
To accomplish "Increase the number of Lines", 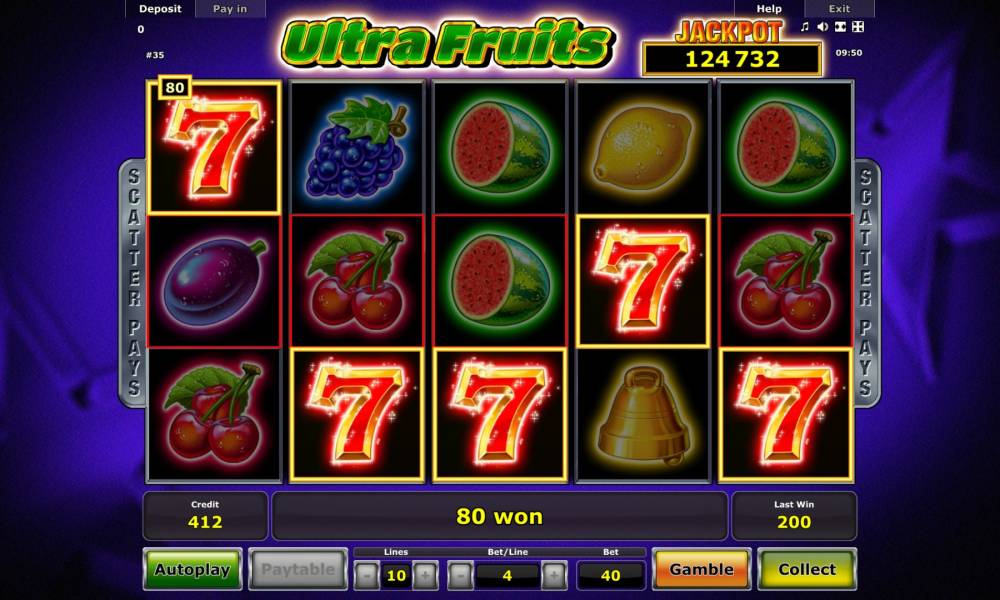I will click(425, 575).
